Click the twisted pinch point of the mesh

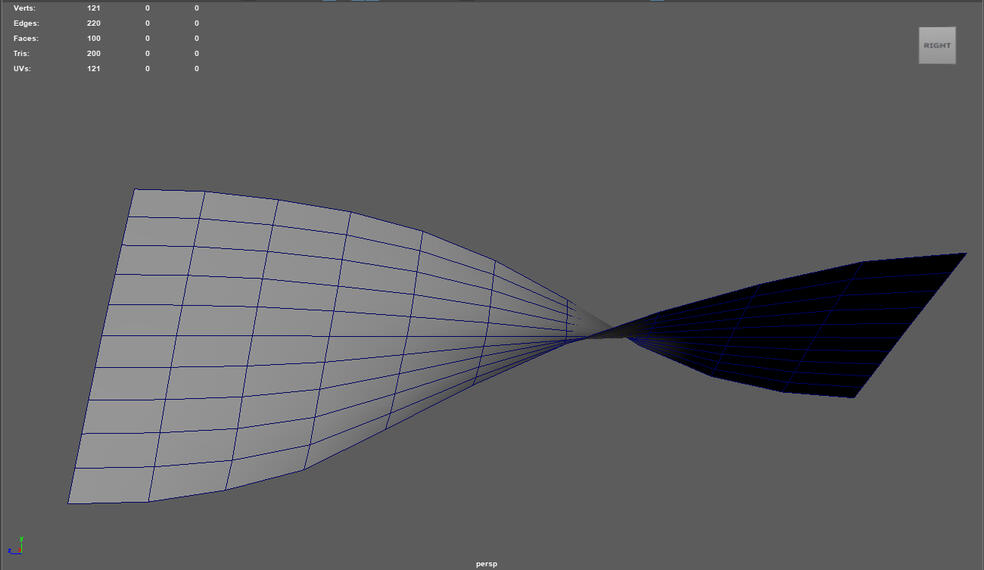pos(600,334)
